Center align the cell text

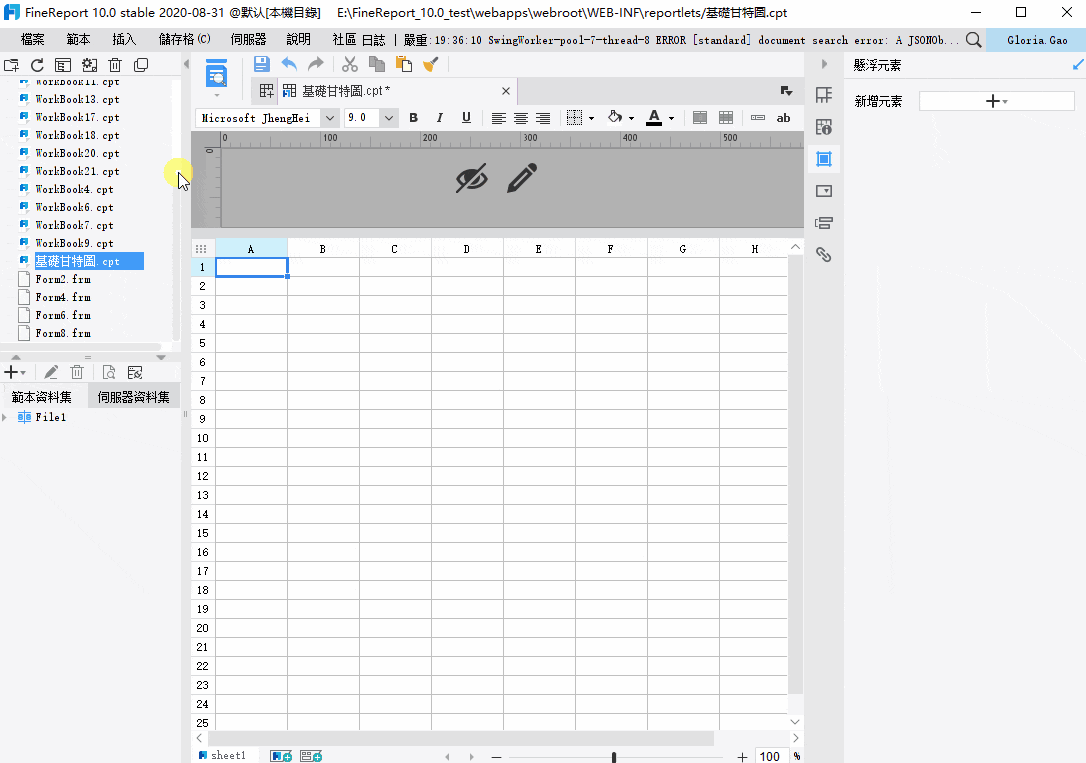pyautogui.click(x=521, y=118)
